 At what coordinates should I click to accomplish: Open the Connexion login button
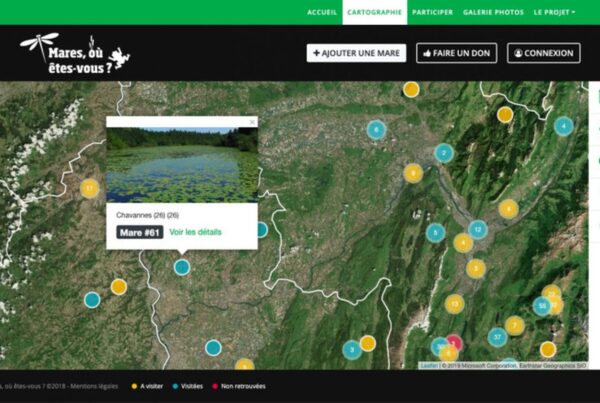[543, 53]
